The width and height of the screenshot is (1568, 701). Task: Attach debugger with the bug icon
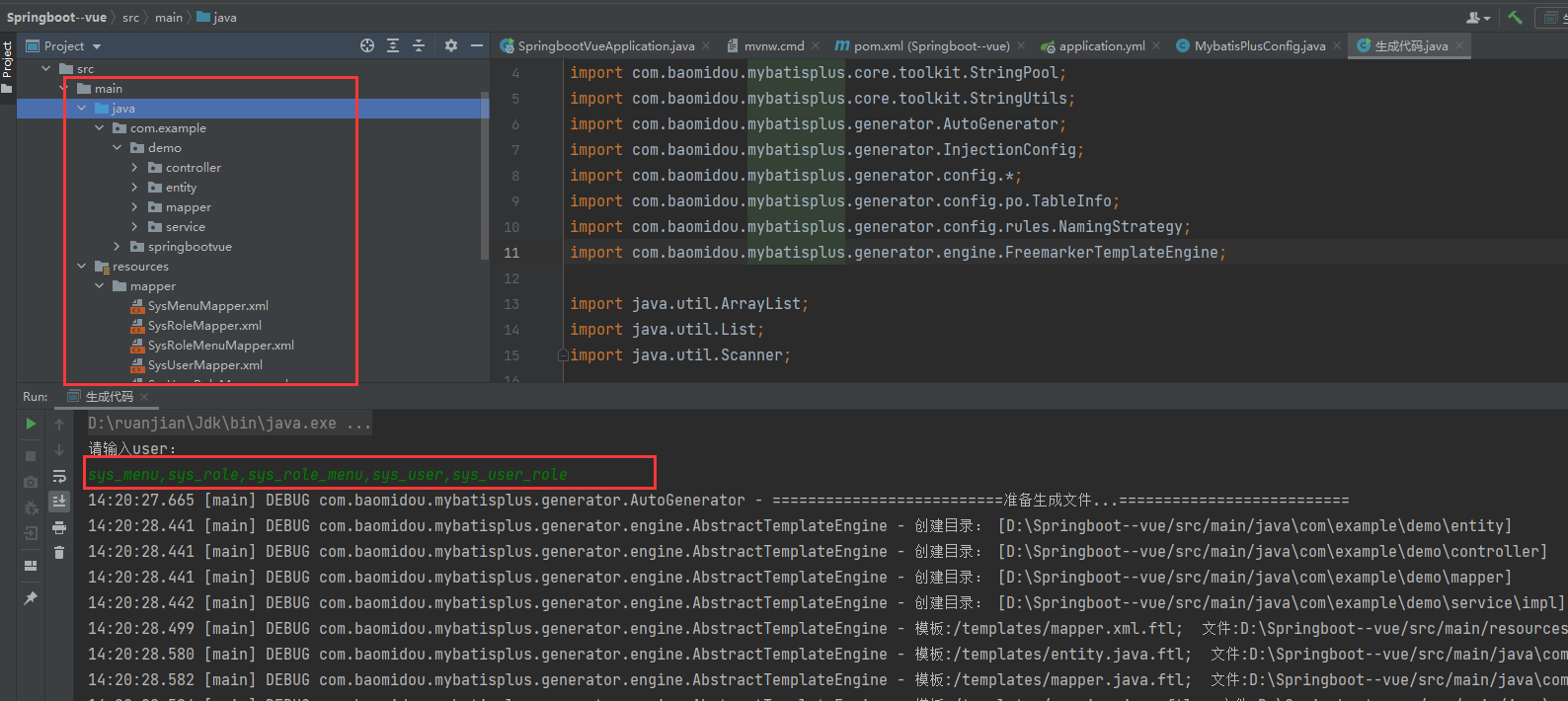pyautogui.click(x=31, y=507)
